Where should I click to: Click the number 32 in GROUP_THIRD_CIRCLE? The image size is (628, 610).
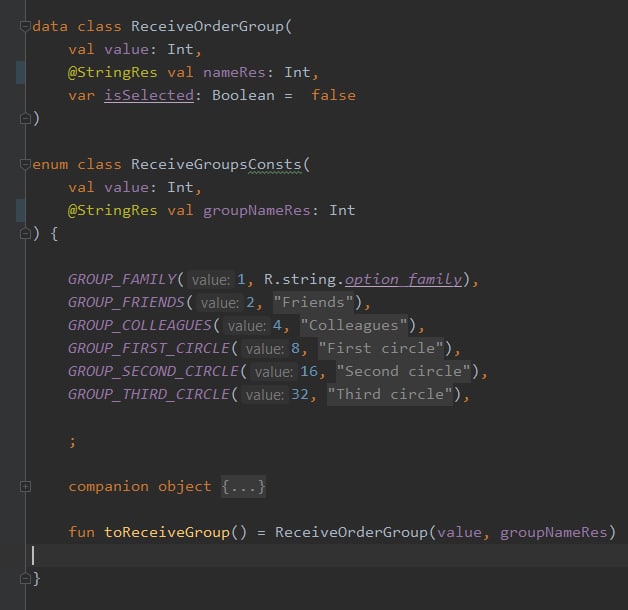[x=300, y=394]
